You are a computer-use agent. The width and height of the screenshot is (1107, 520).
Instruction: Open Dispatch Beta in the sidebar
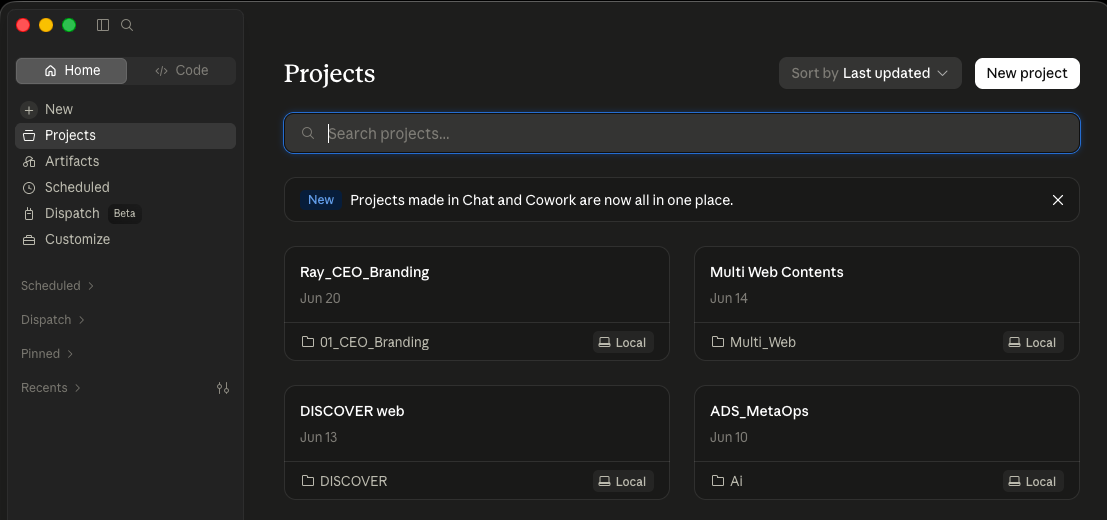coord(126,214)
